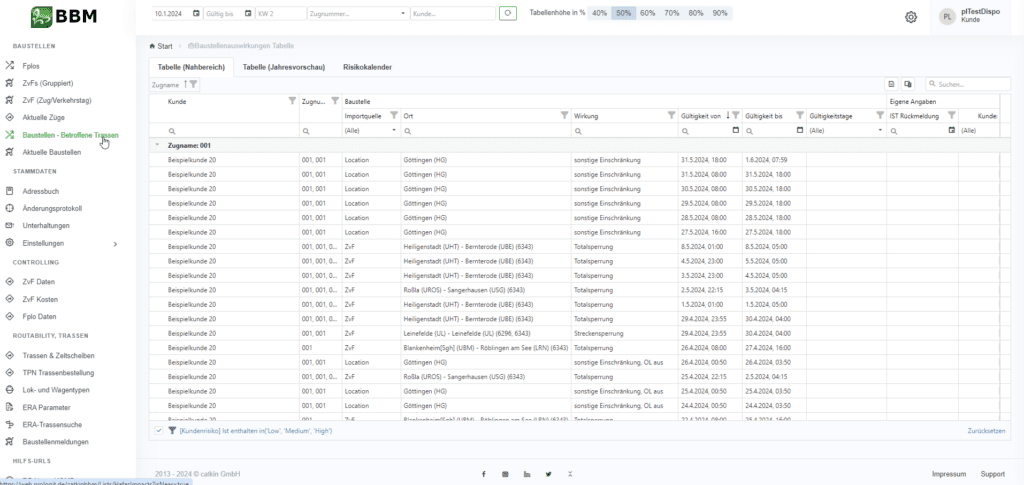
Task: Toggle the Kundenrisiko filter checkbox
Action: pos(159,429)
